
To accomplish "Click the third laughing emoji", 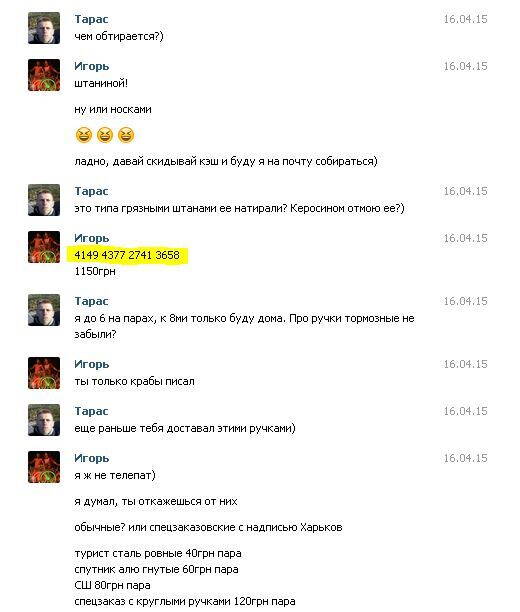I will pos(126,135).
